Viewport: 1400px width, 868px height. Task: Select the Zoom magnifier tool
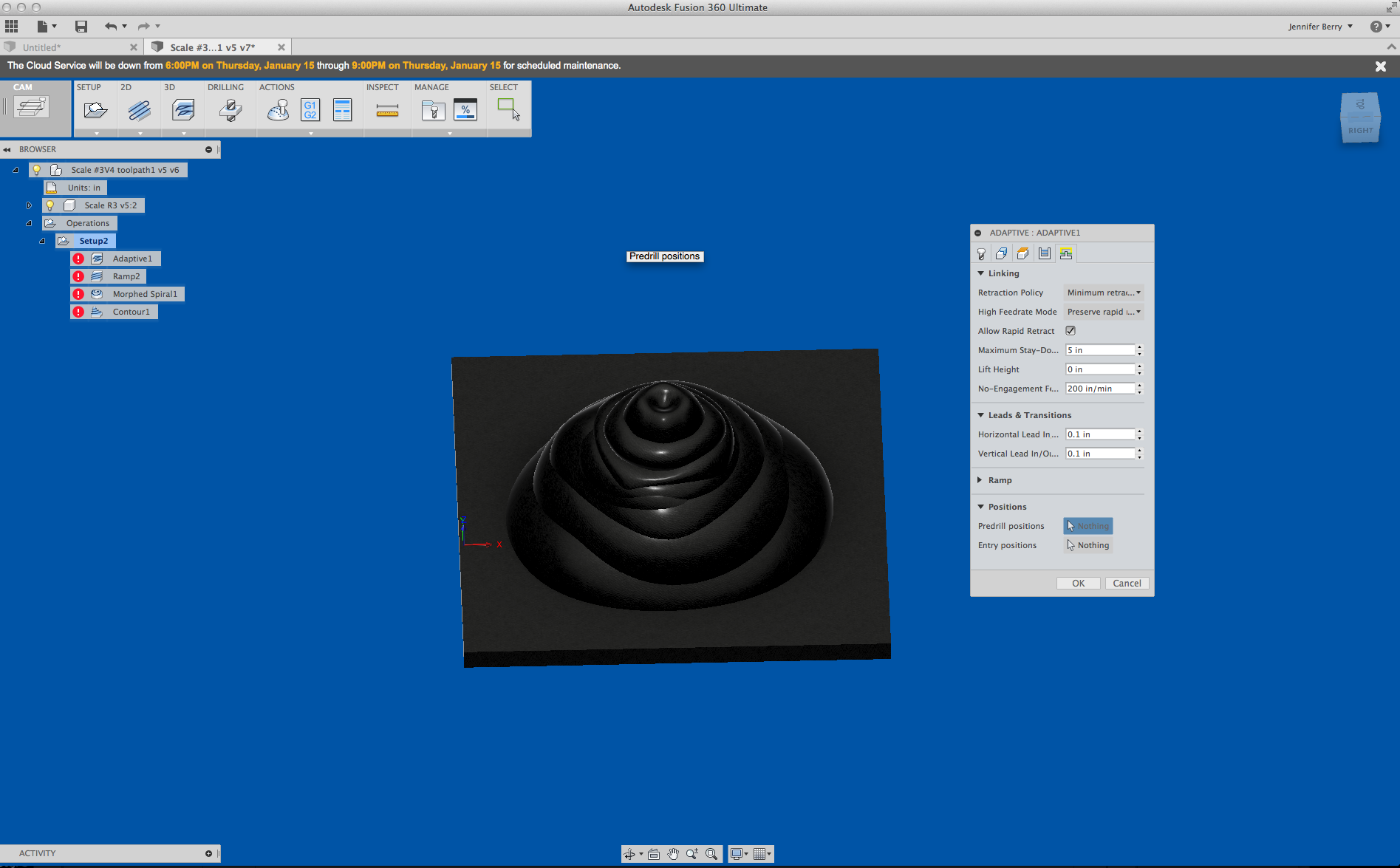tap(692, 854)
